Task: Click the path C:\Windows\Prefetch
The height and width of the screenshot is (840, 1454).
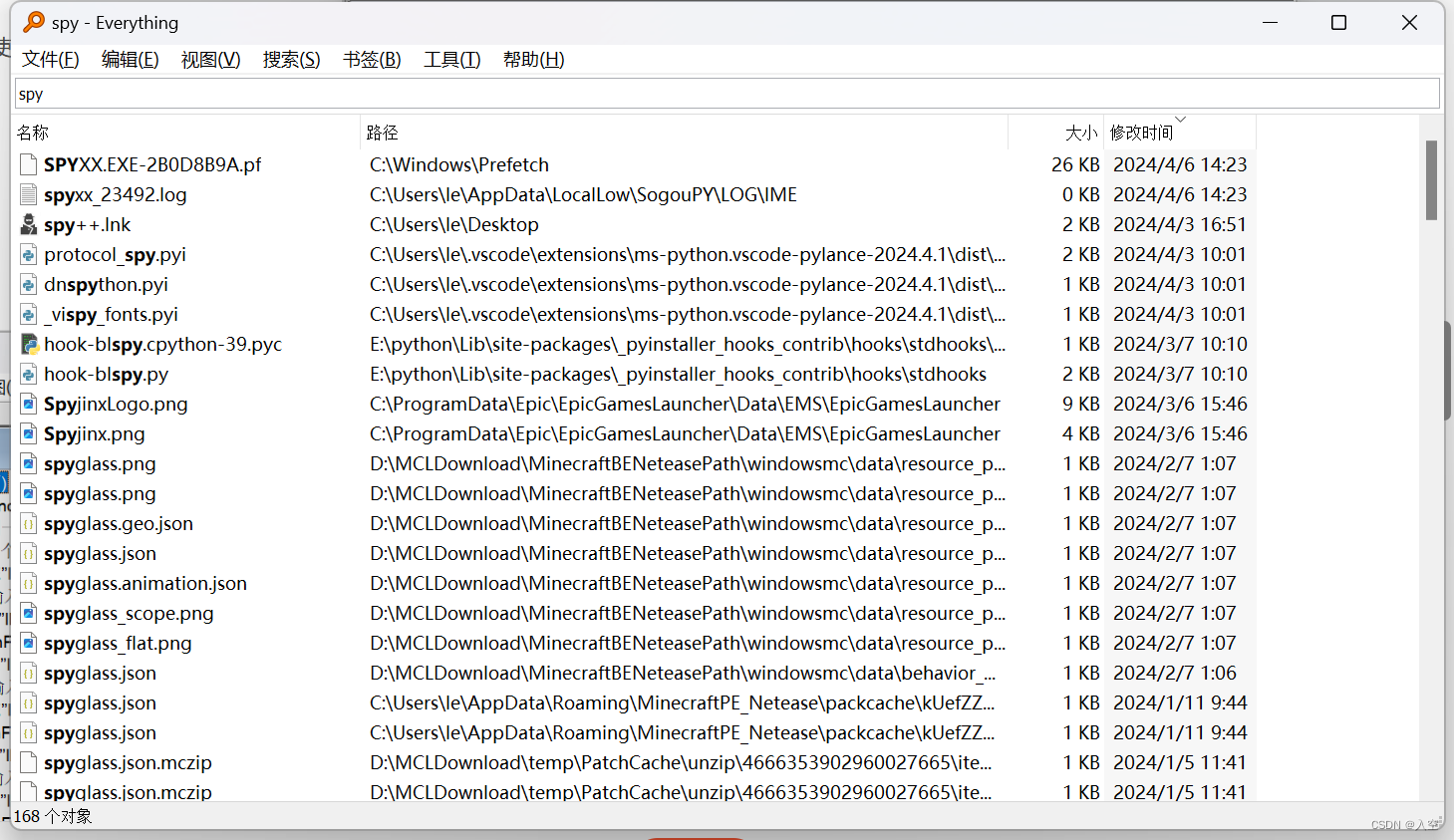Action: pos(459,164)
